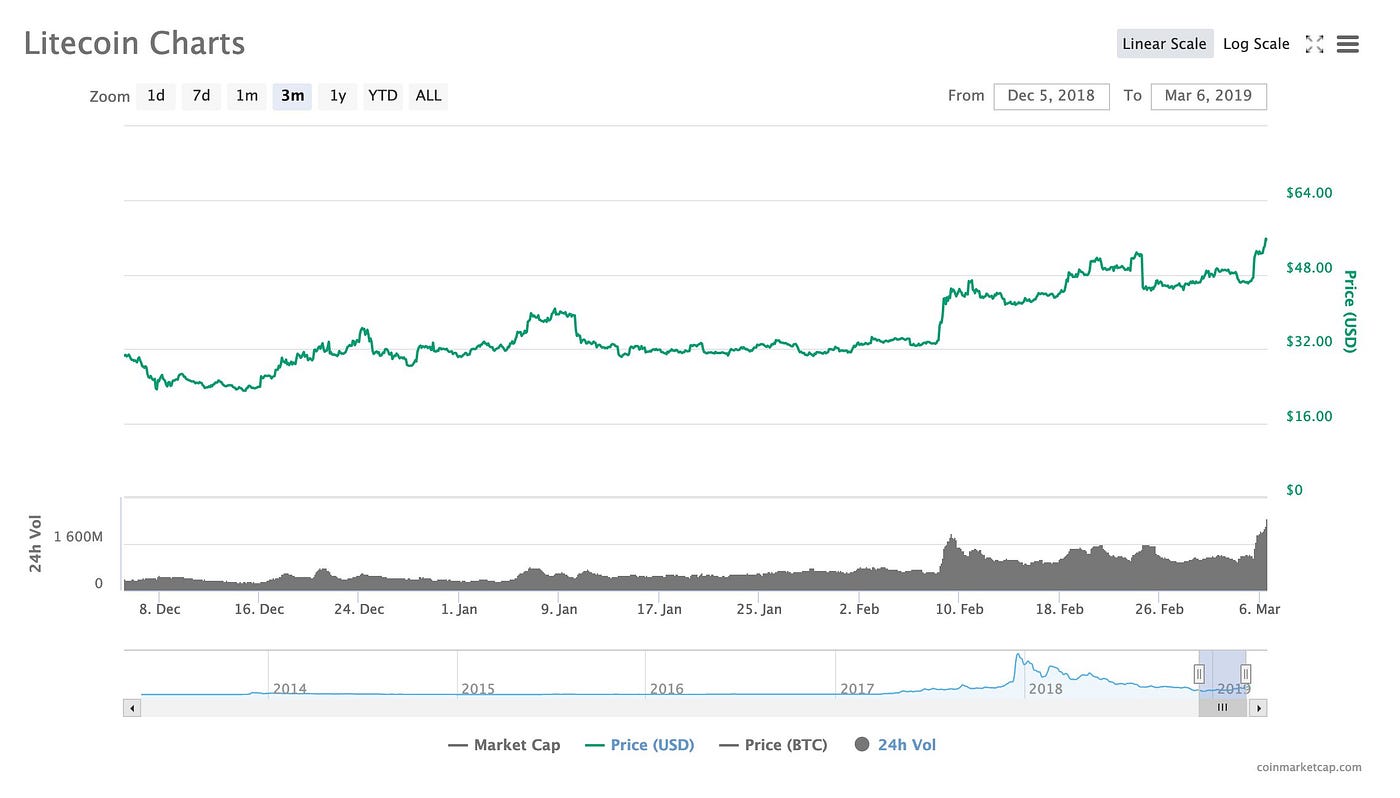Click the 25. Jan date axis label
The width and height of the screenshot is (1400, 798).
click(759, 609)
